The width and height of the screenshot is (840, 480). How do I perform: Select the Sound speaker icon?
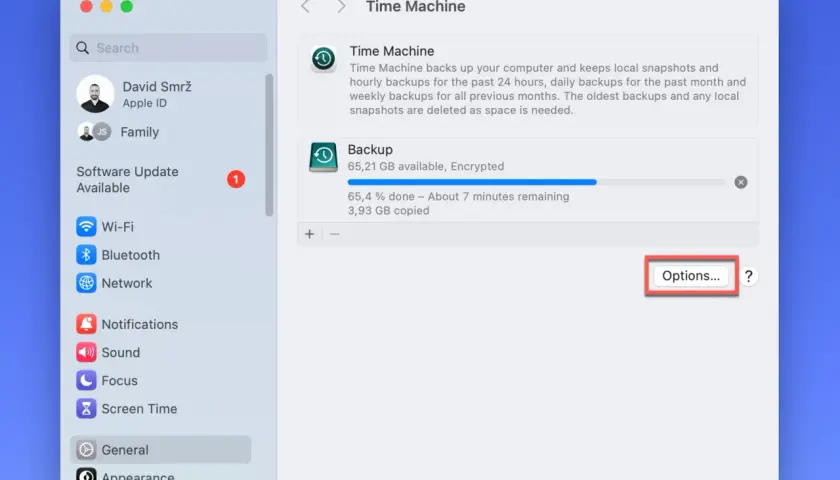click(x=86, y=352)
